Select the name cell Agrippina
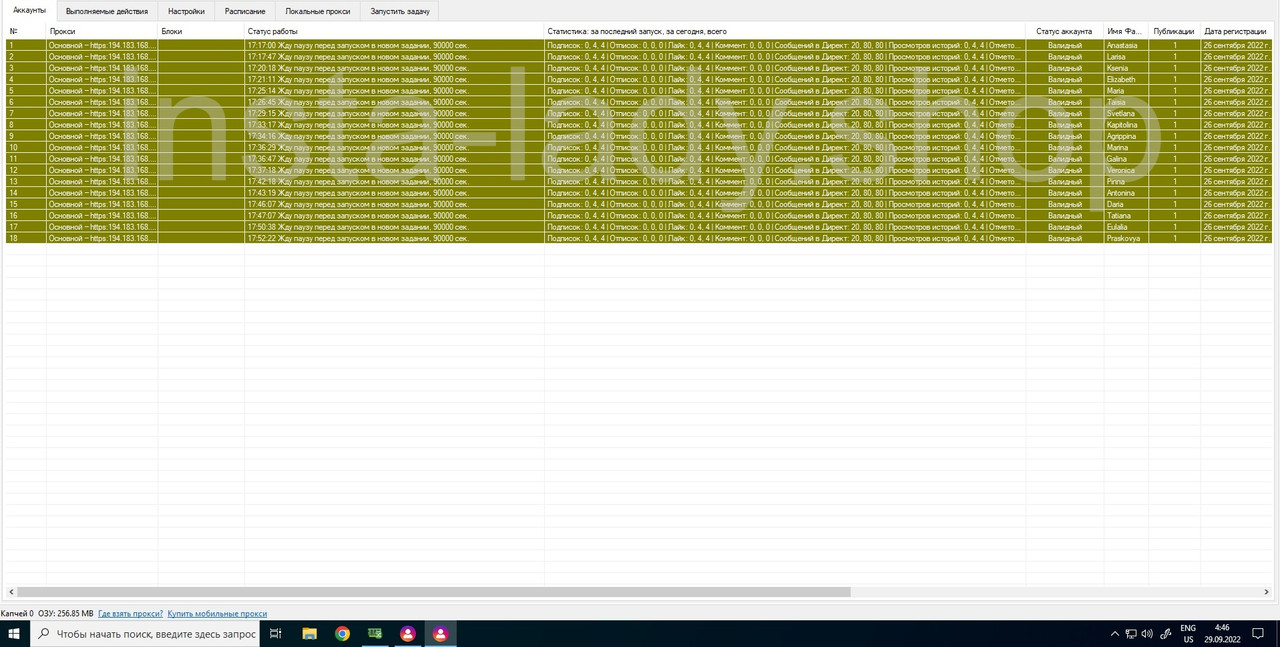Screen dimensions: 1280x647 pos(1126,136)
